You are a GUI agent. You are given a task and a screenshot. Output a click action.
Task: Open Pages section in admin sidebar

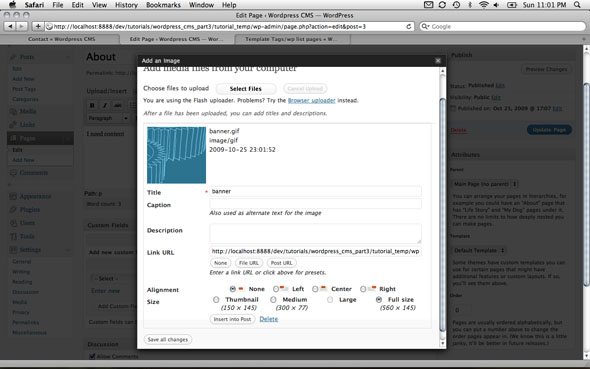(x=27, y=138)
